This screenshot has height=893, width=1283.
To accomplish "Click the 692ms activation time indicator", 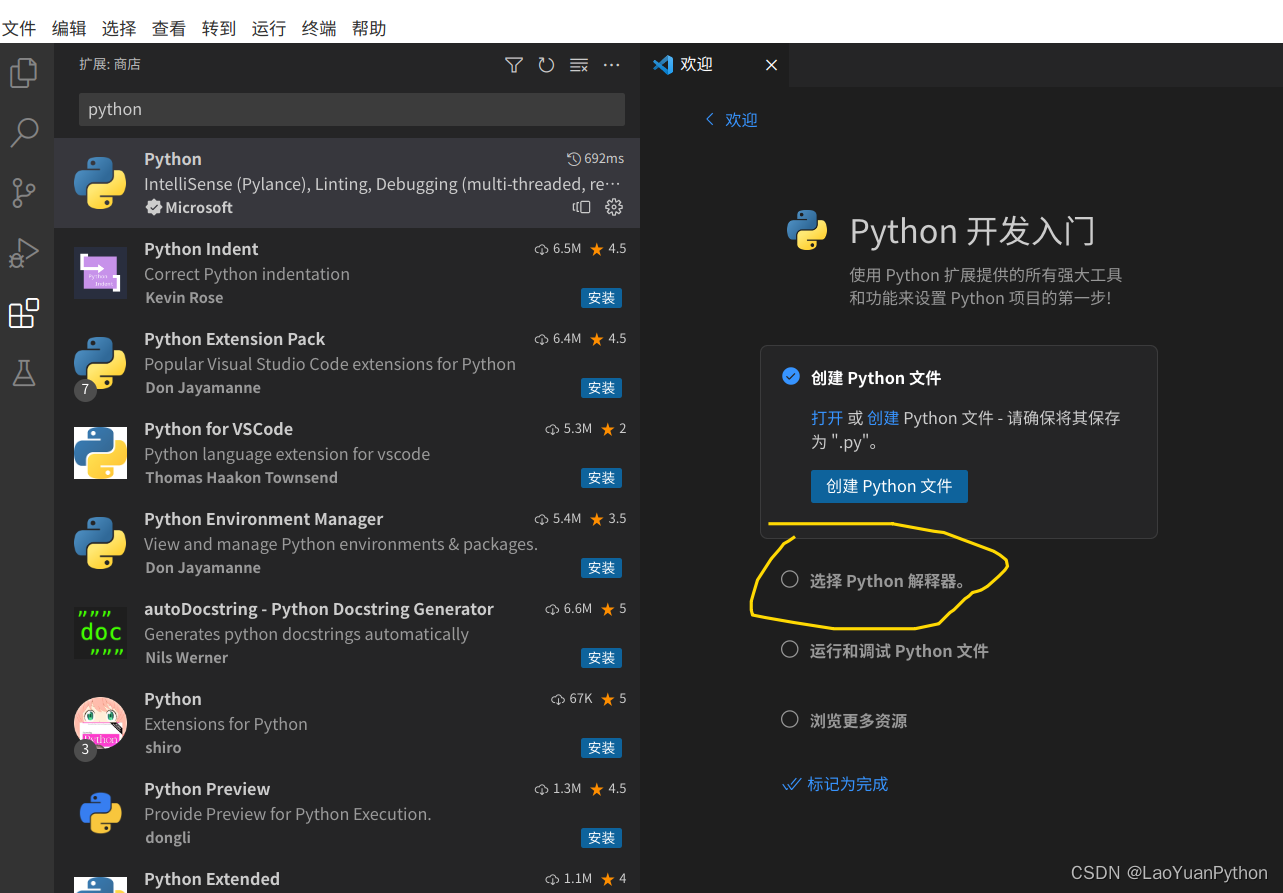I will pos(595,159).
